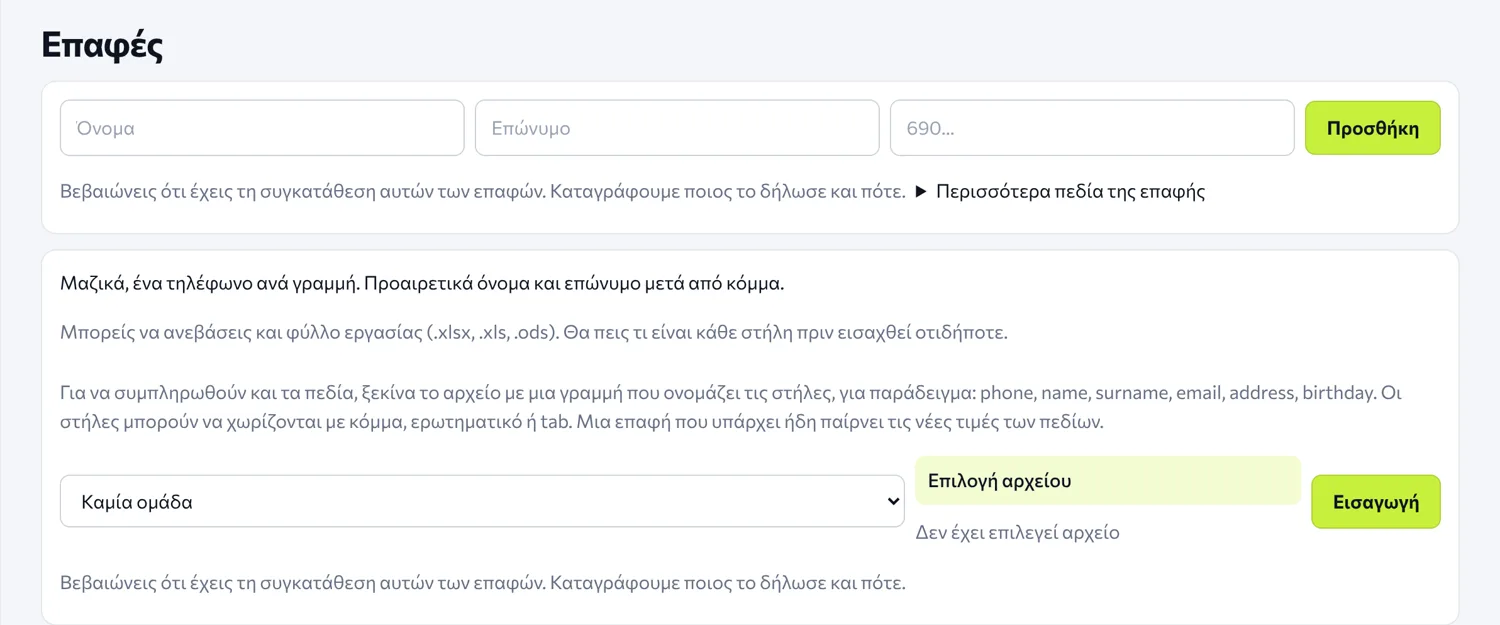Image resolution: width=1500 pixels, height=625 pixels.
Task: Click Επιλογή αρχείου to choose file
Action: (x=1108, y=481)
